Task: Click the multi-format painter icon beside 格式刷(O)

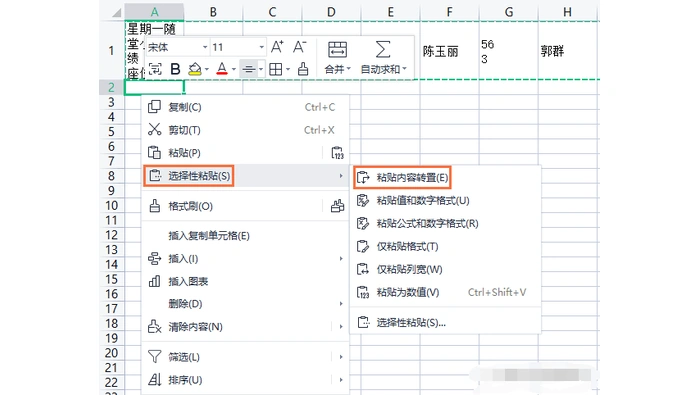Action: pyautogui.click(x=338, y=206)
